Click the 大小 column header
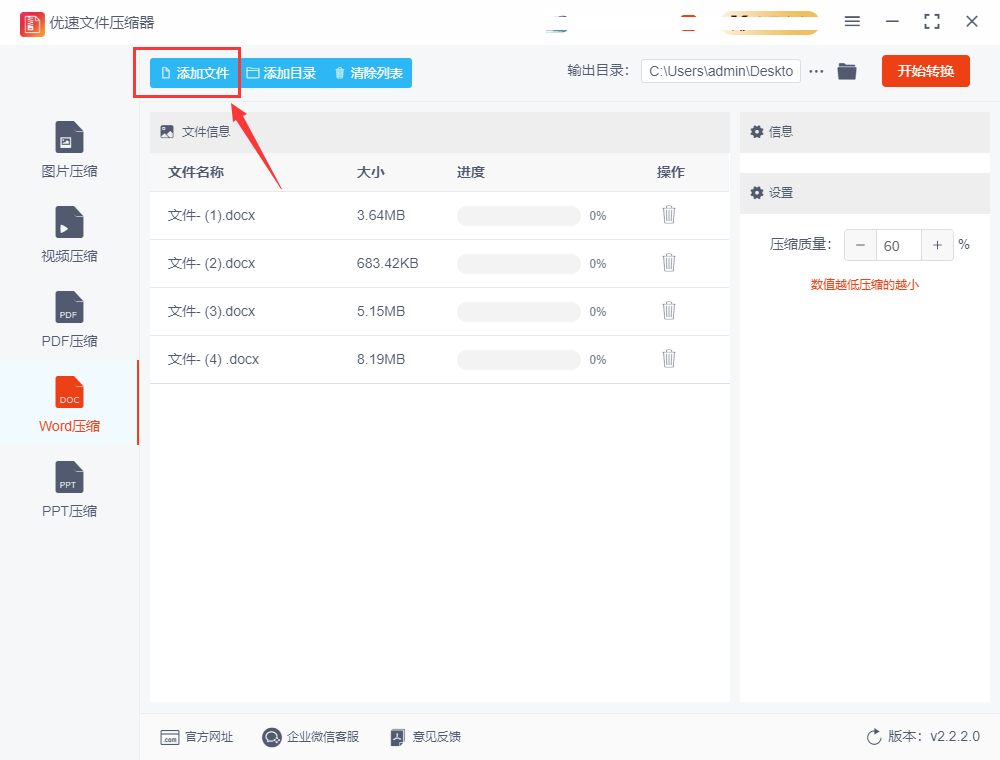Viewport: 1000px width, 760px height. pos(371,172)
